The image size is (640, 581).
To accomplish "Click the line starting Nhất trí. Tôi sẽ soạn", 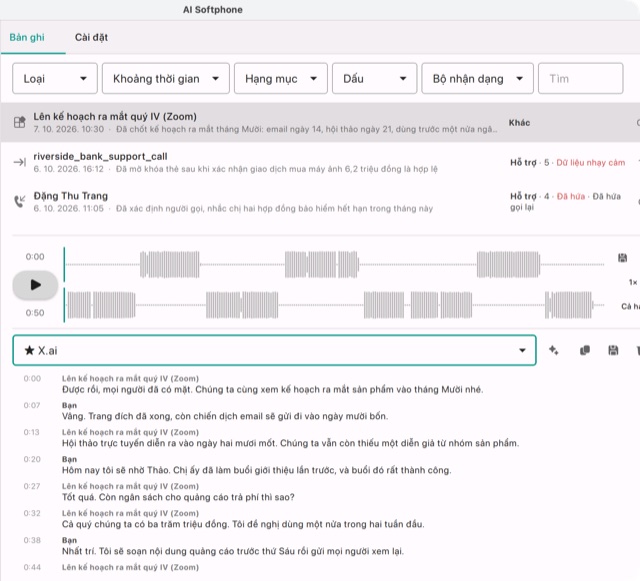I will pos(233,551).
